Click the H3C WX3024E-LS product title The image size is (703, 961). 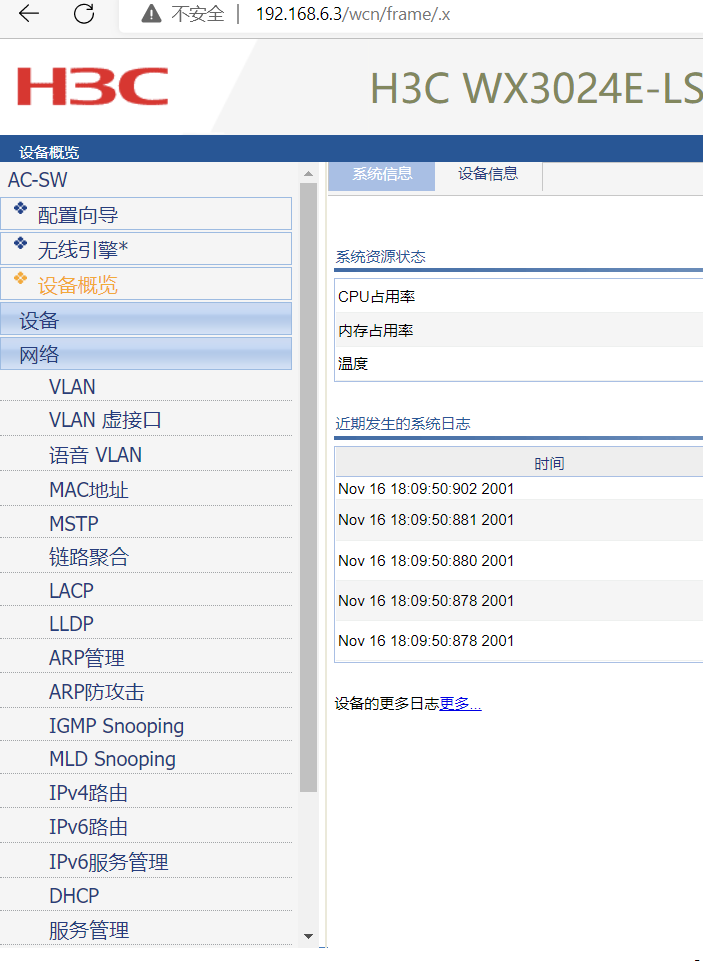(x=536, y=88)
